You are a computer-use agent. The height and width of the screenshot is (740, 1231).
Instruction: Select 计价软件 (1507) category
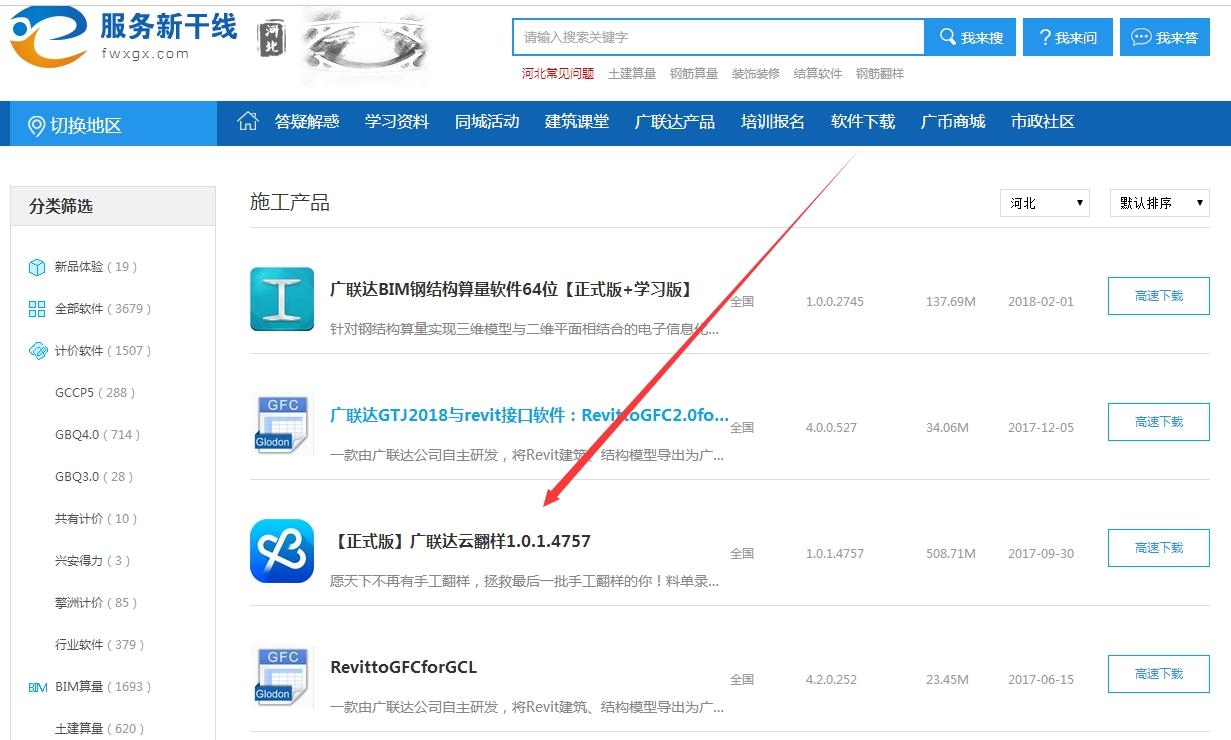tap(103, 351)
